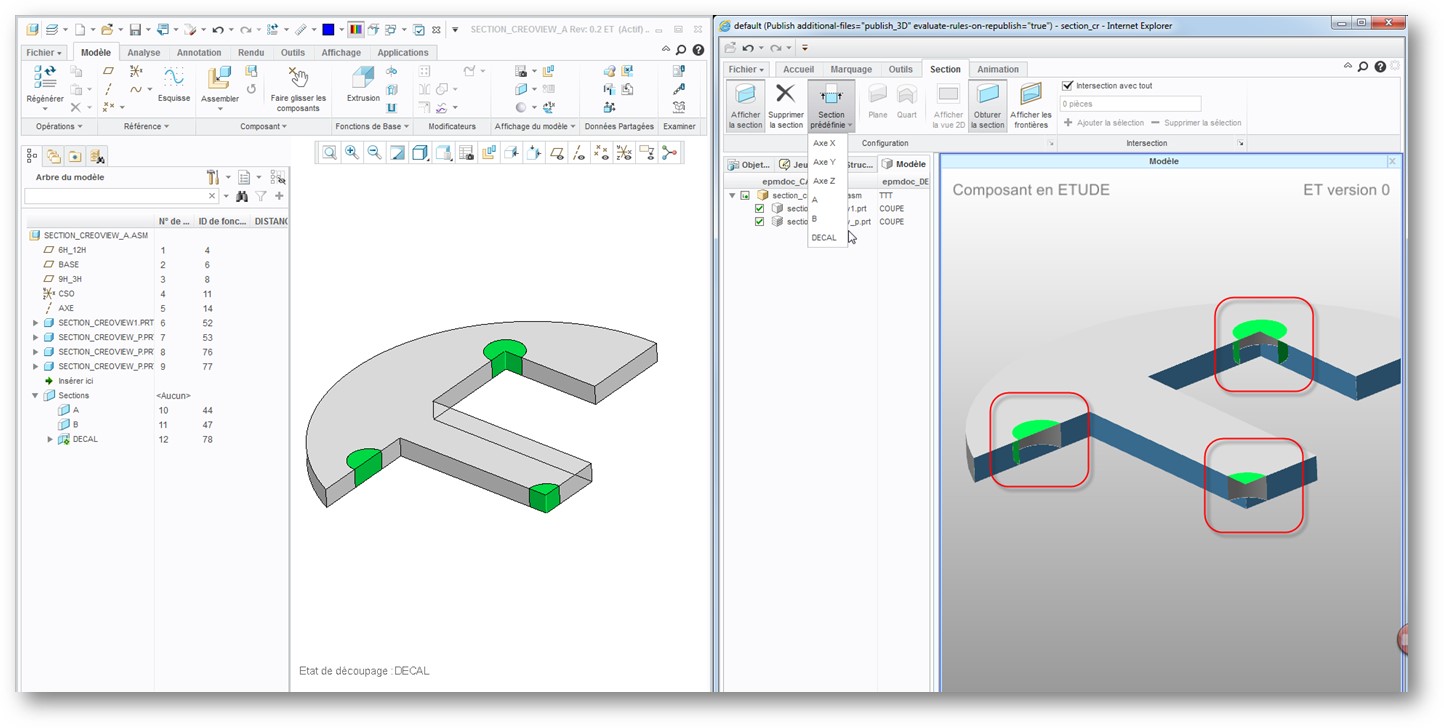The height and width of the screenshot is (728, 1444).
Task: Uncheck the first COUPE part checkbox
Action: [759, 209]
